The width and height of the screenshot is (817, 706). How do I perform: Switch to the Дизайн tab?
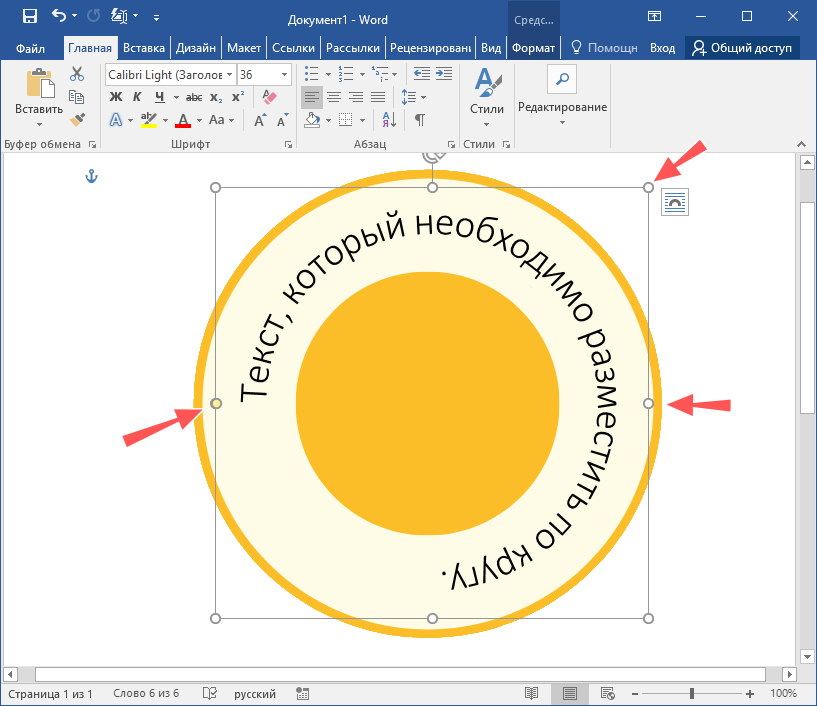pyautogui.click(x=196, y=48)
